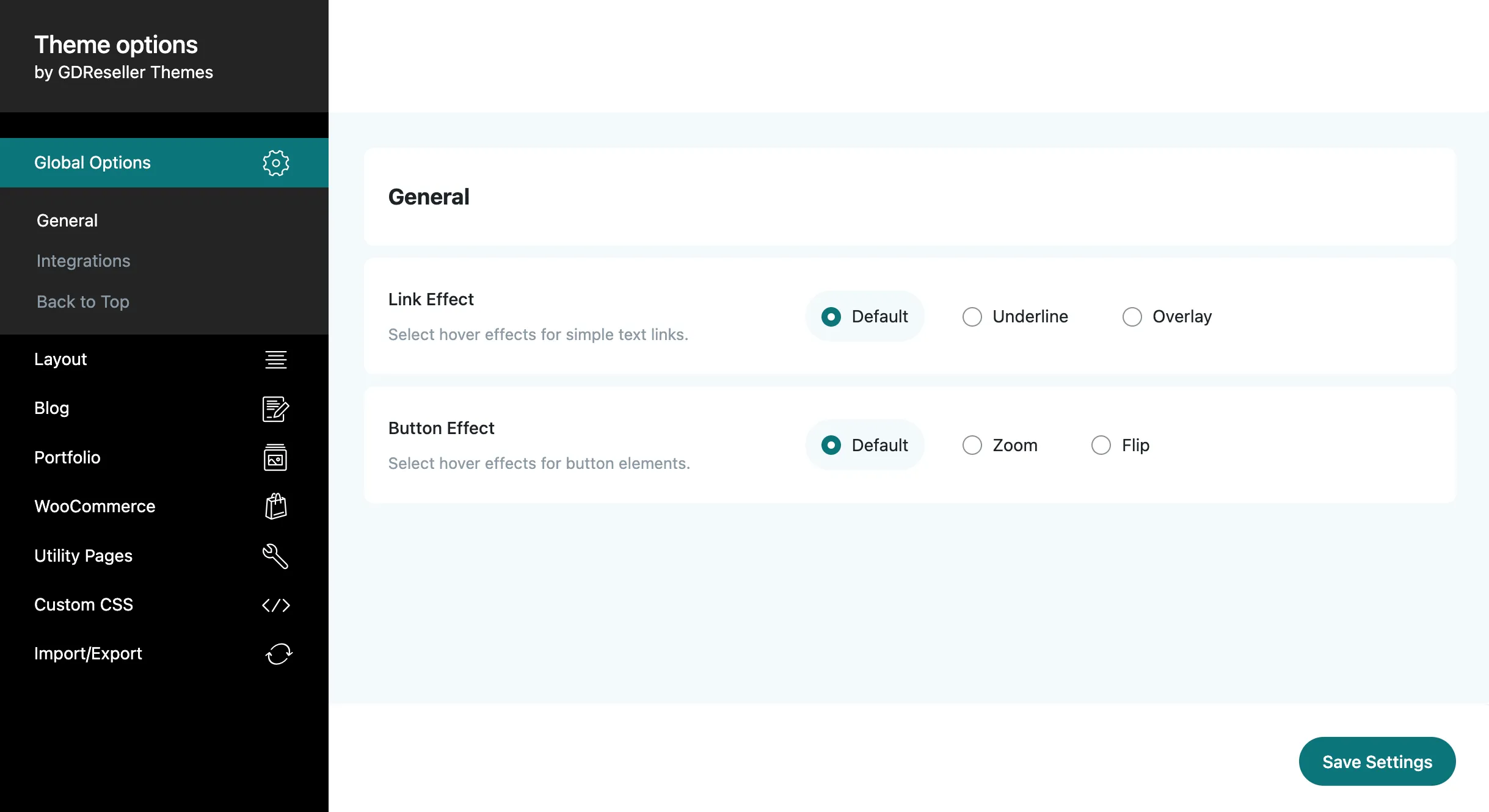This screenshot has width=1489, height=812.
Task: Expand the WooCommerce options section
Action: coord(164,506)
